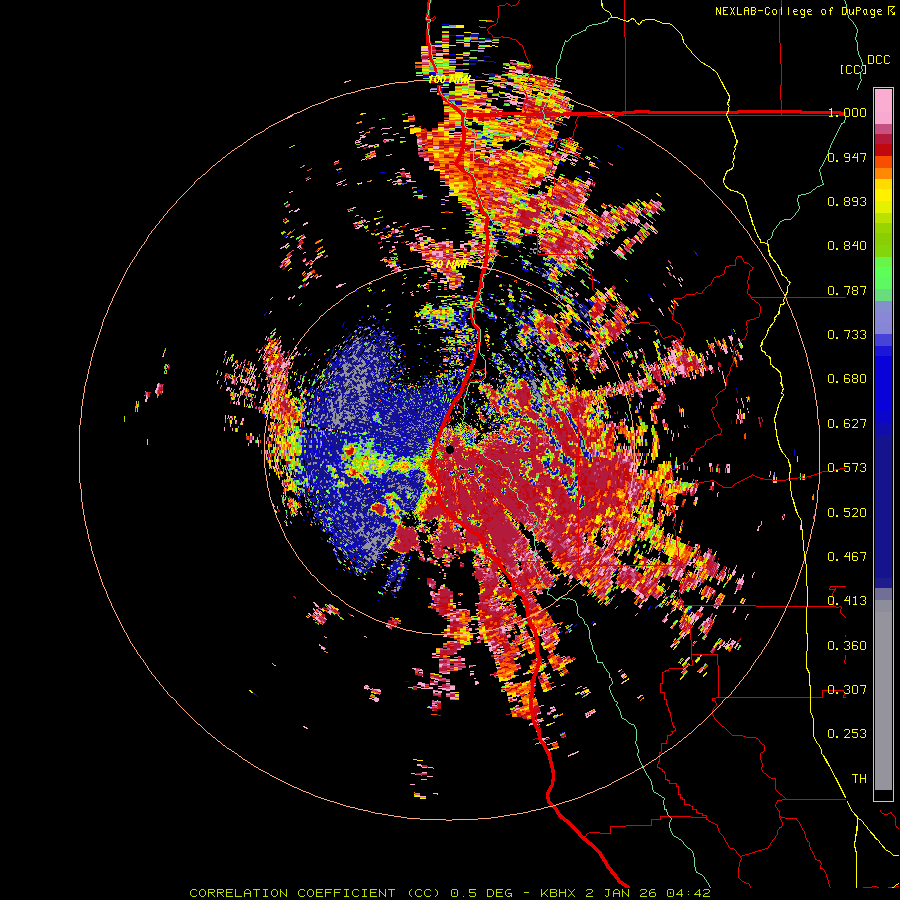Click the 100 NM range ring label
The width and height of the screenshot is (900, 900).
[x=449, y=79]
